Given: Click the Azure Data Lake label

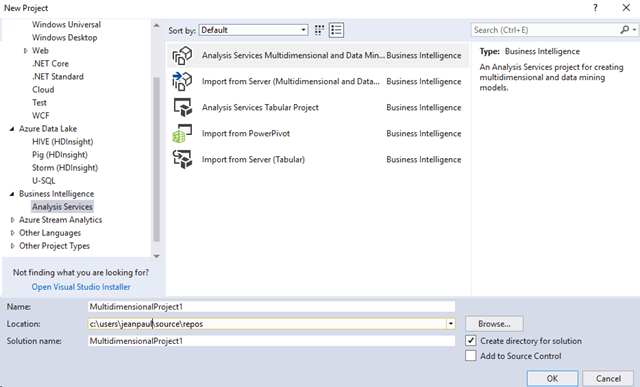Looking at the screenshot, I should click(x=48, y=129).
